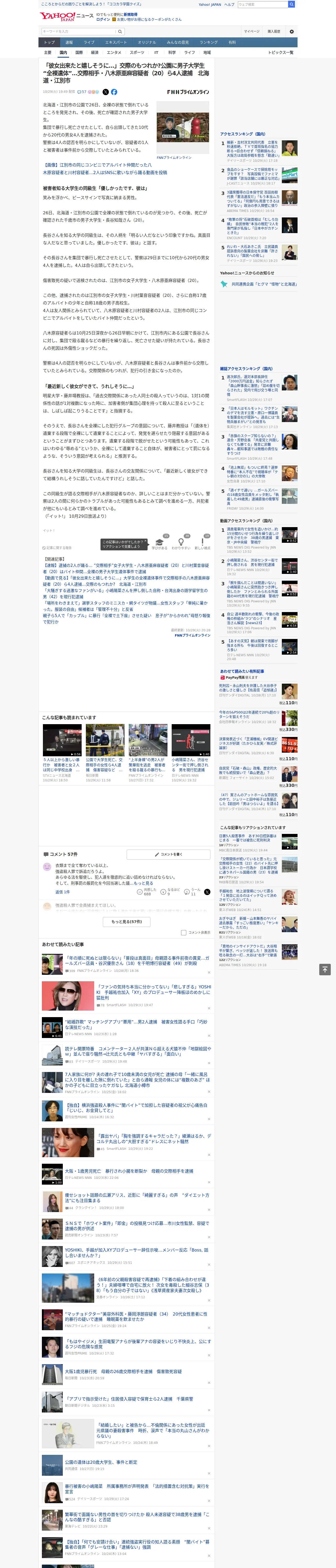
Task: Open the 経済 category tab
Action: pyautogui.click(x=94, y=52)
